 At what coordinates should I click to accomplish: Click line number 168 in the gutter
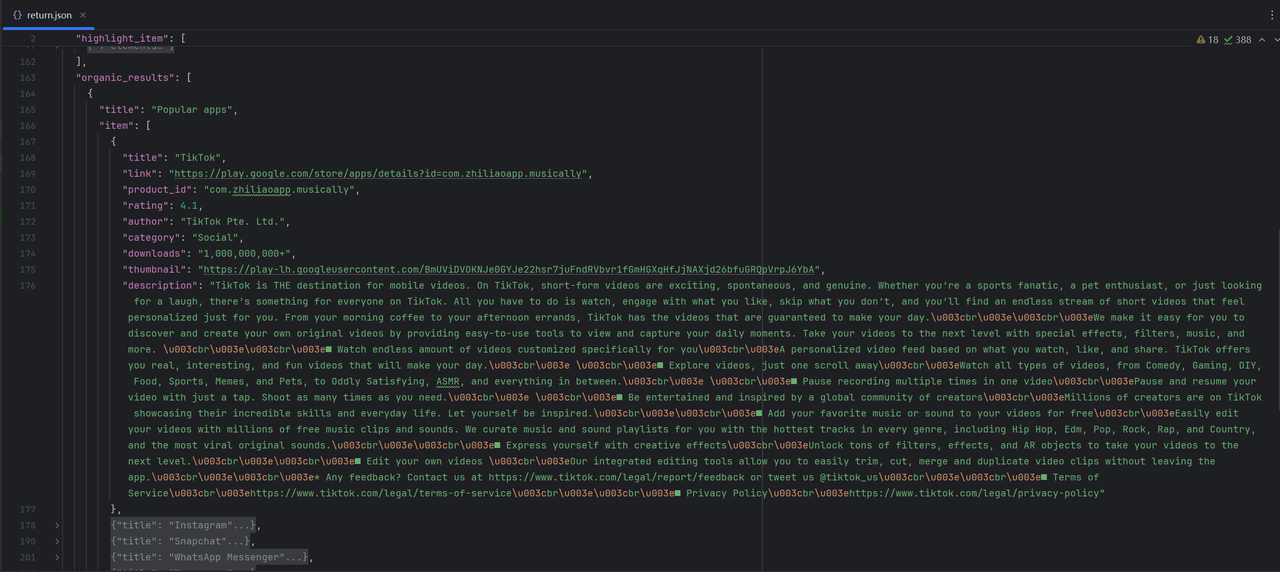[27, 158]
